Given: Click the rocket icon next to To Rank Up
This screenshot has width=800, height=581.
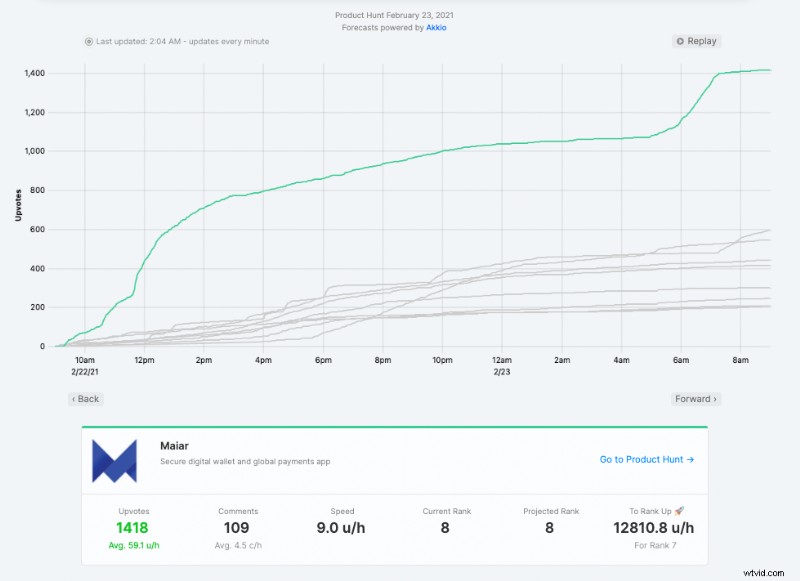Looking at the screenshot, I should [679, 510].
